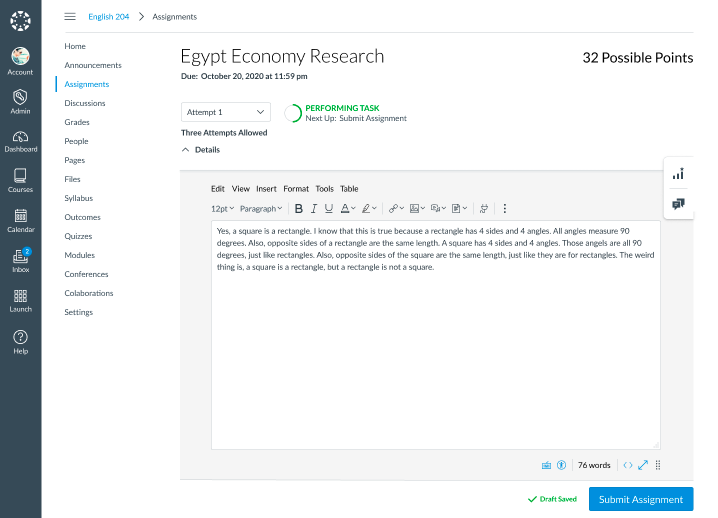
Task: Go to English 204 breadcrumb link
Action: click(x=109, y=16)
